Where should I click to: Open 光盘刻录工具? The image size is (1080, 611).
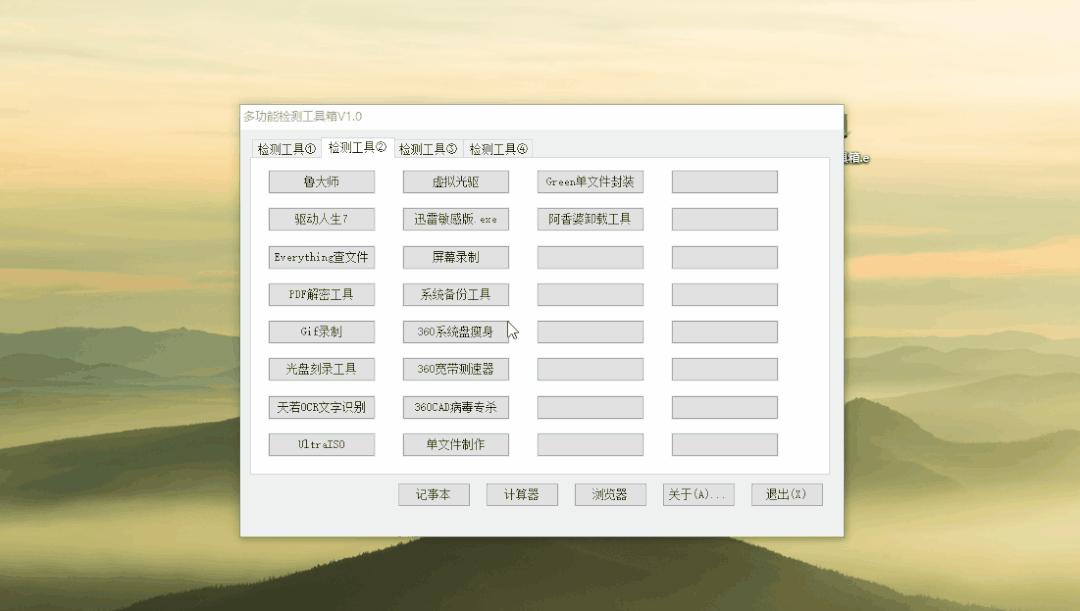(320, 369)
